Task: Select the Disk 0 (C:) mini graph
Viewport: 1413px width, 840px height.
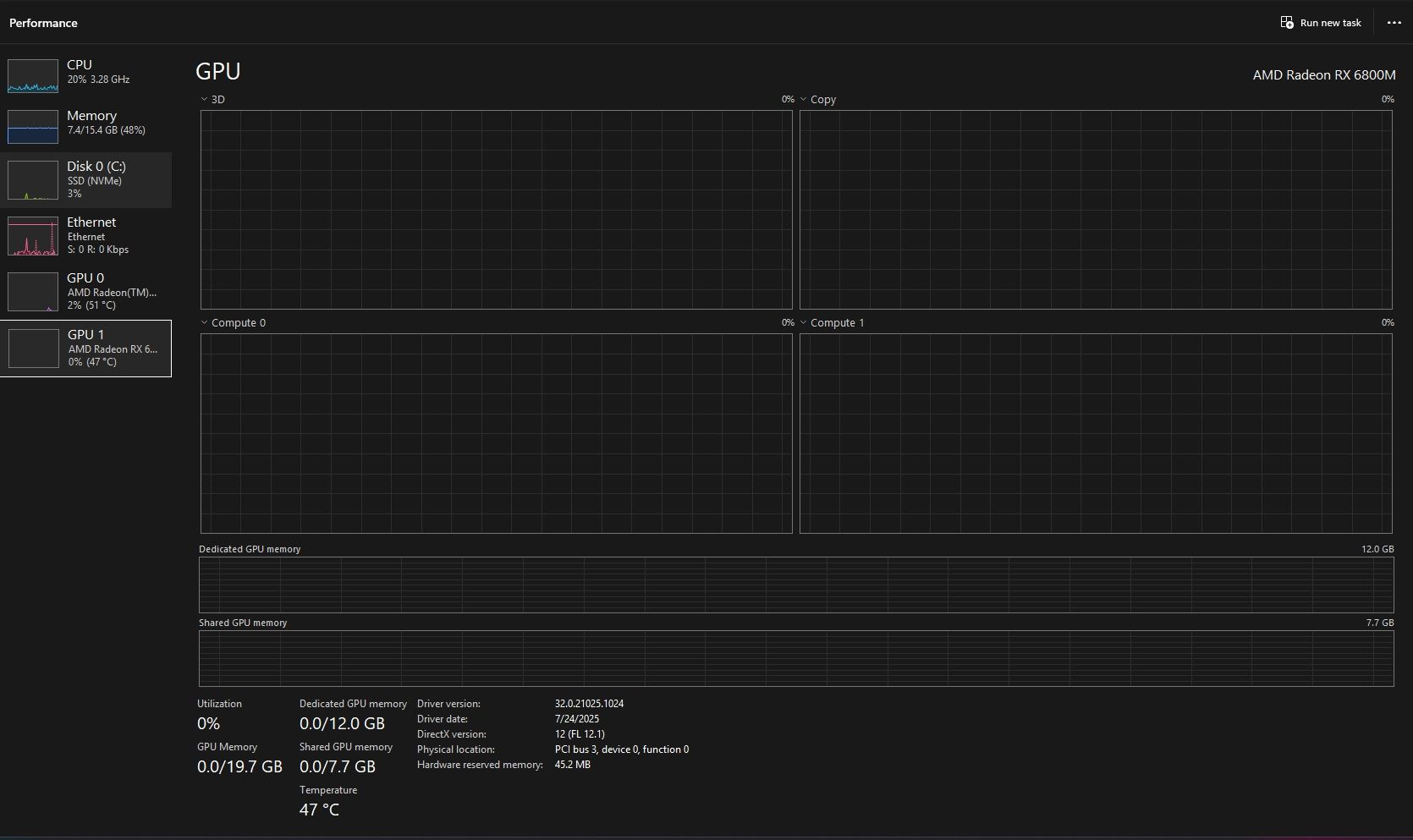Action: tap(33, 180)
